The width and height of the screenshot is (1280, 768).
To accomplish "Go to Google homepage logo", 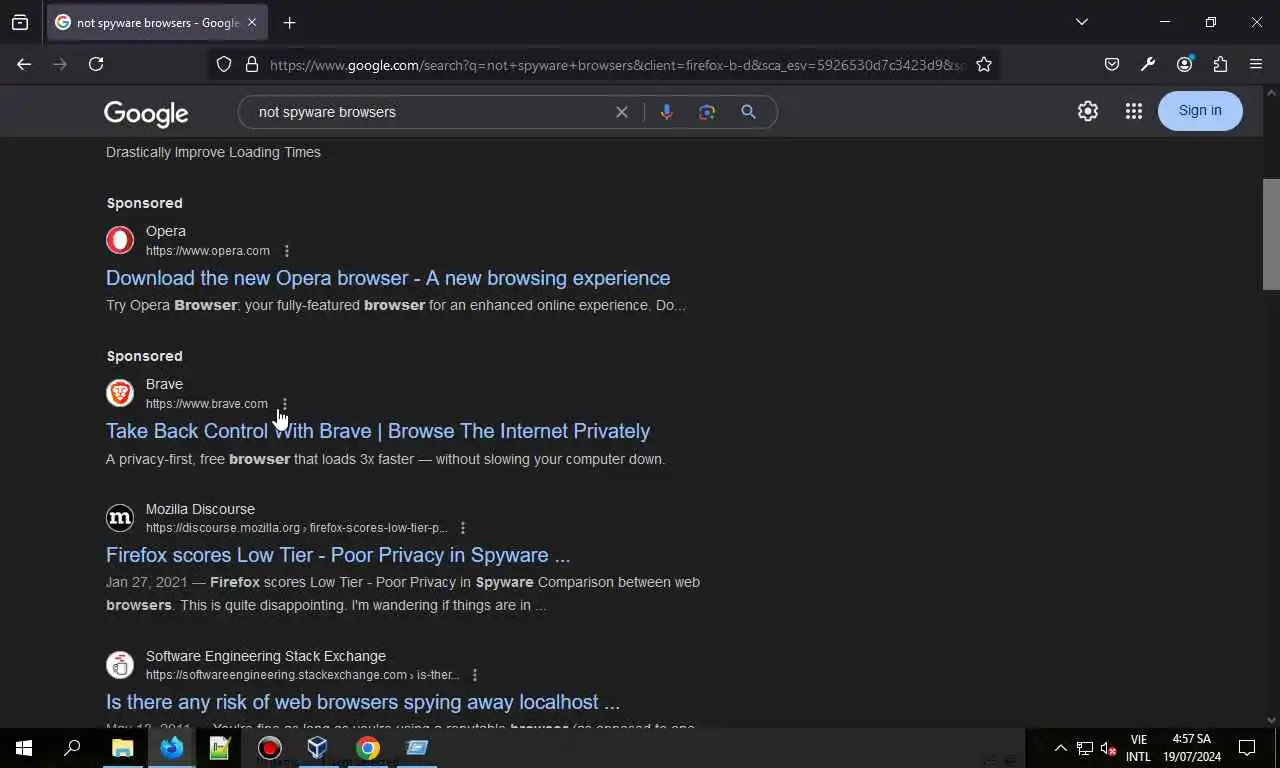I will [x=146, y=114].
